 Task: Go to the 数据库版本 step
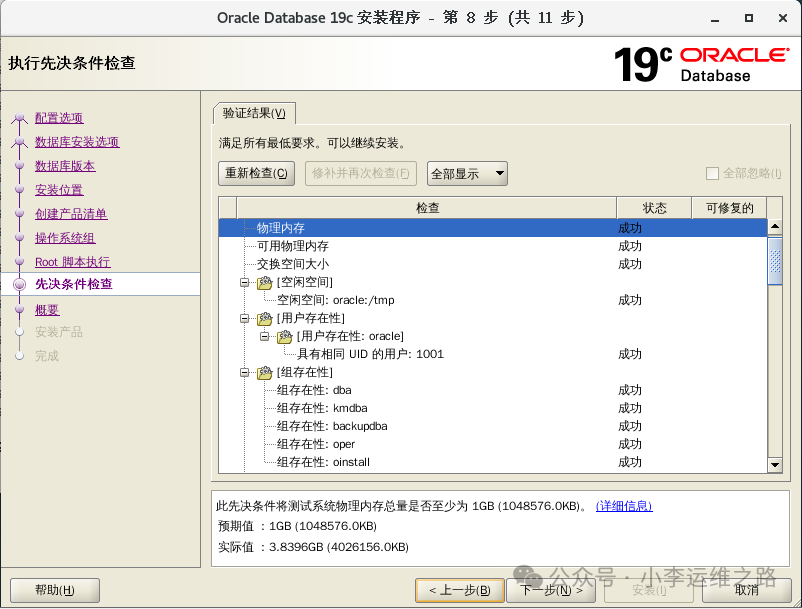tap(65, 166)
